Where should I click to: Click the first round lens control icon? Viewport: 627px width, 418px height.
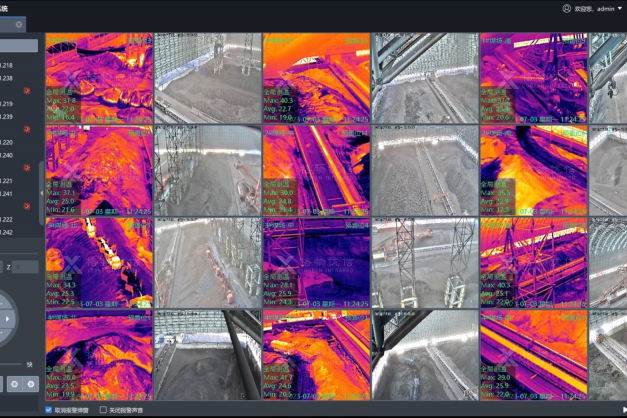(15, 383)
